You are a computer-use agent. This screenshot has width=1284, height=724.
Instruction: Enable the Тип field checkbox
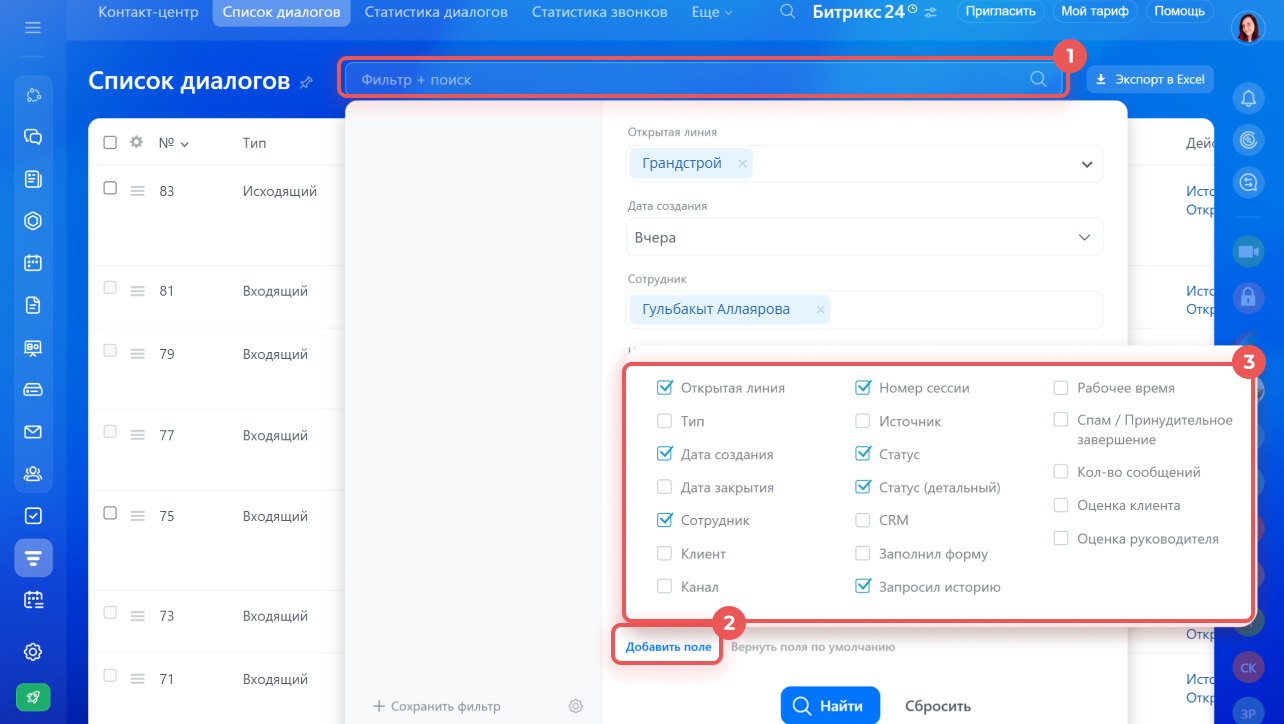[664, 421]
